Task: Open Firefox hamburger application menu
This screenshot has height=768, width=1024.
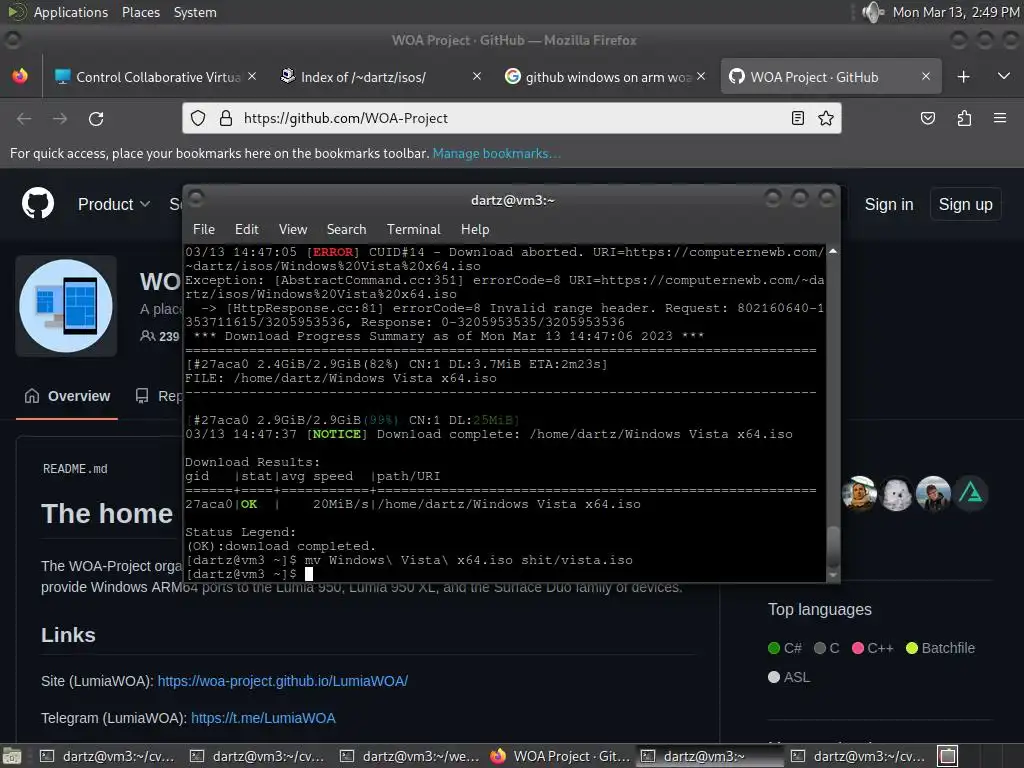Action: 1000,118
